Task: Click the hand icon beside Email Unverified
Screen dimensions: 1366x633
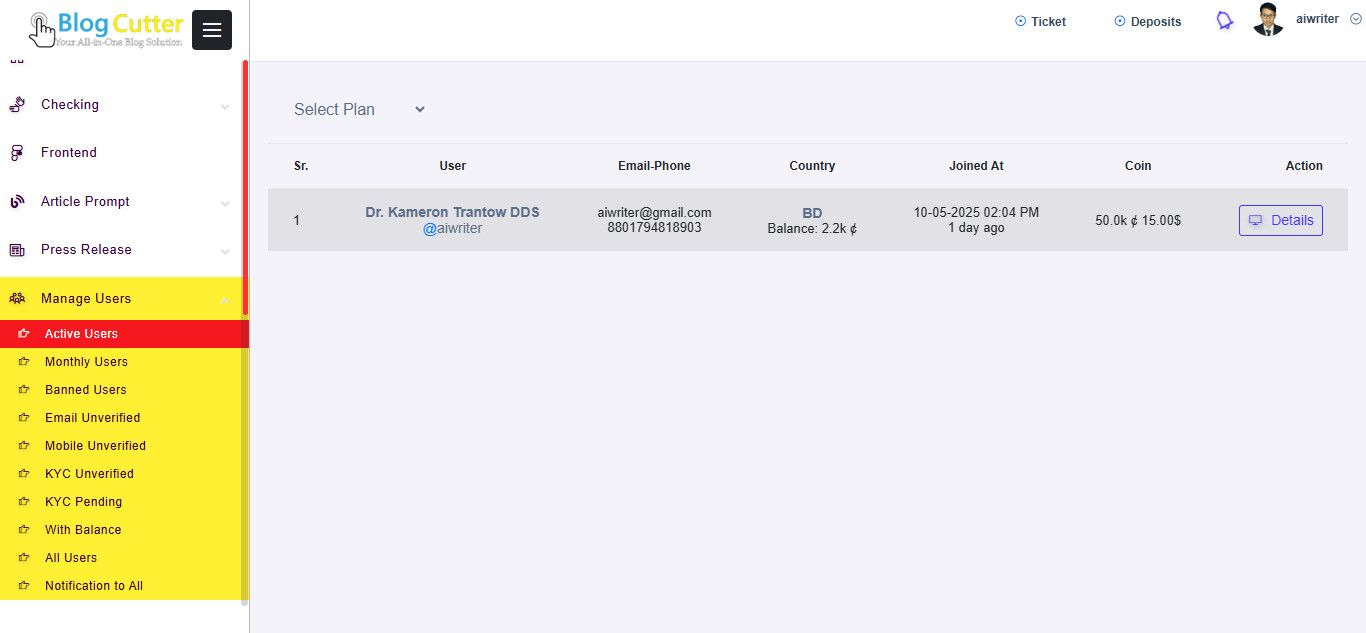Action: pyautogui.click(x=24, y=418)
